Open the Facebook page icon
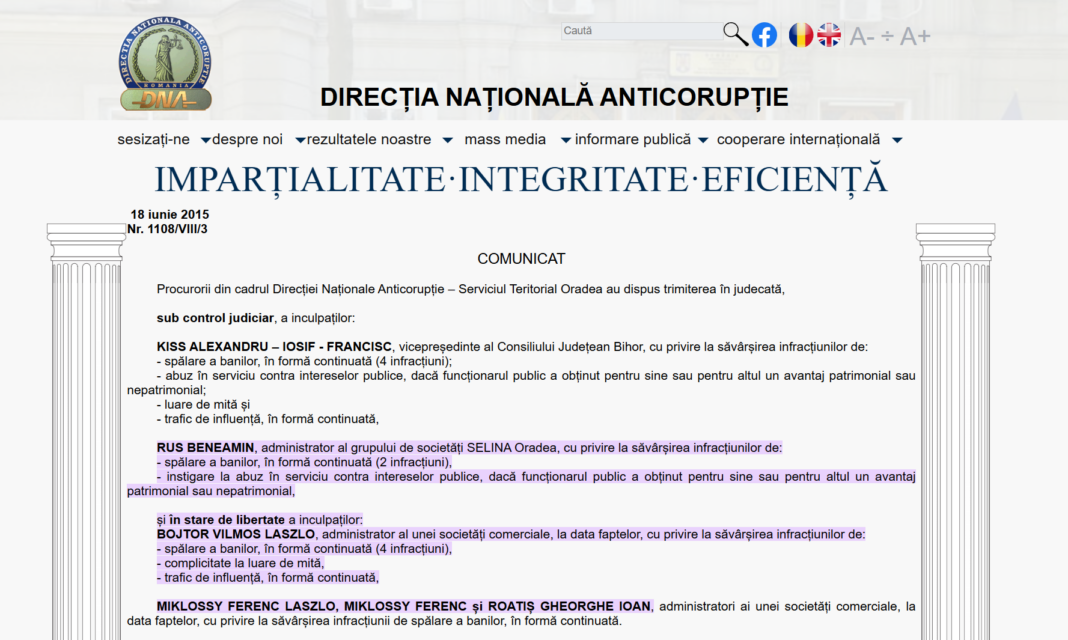This screenshot has width=1068, height=640. point(764,35)
